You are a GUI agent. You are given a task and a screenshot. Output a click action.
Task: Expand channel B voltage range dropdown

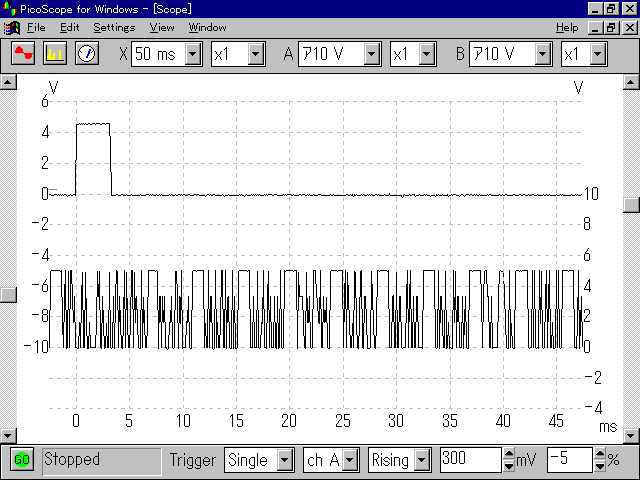tap(542, 53)
